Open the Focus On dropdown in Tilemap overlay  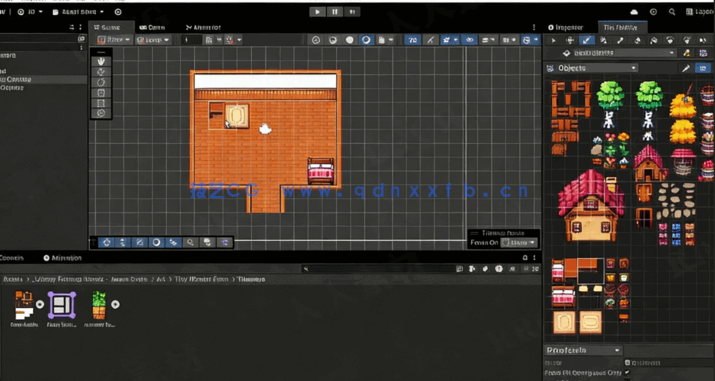519,242
